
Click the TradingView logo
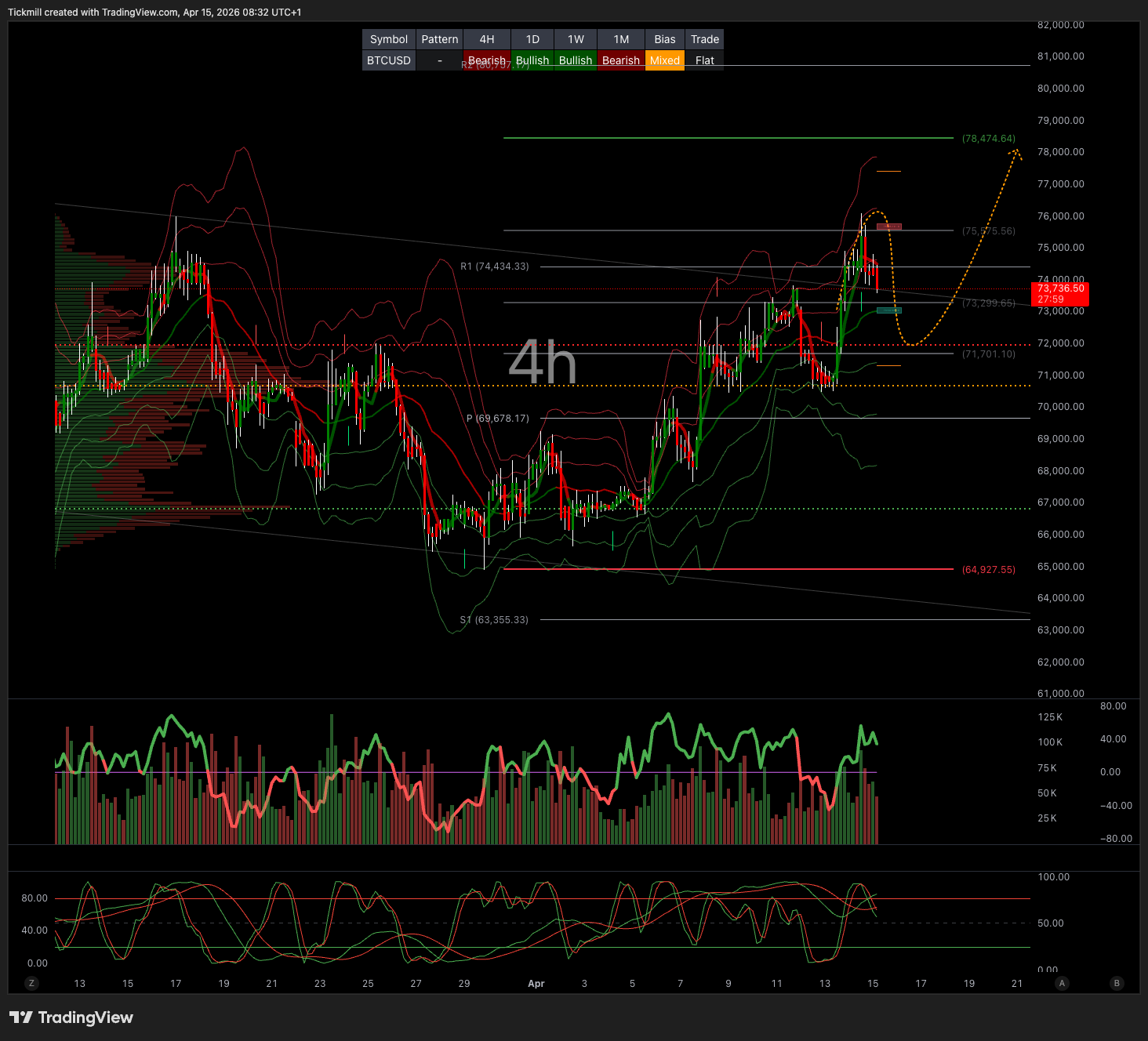[71, 1017]
